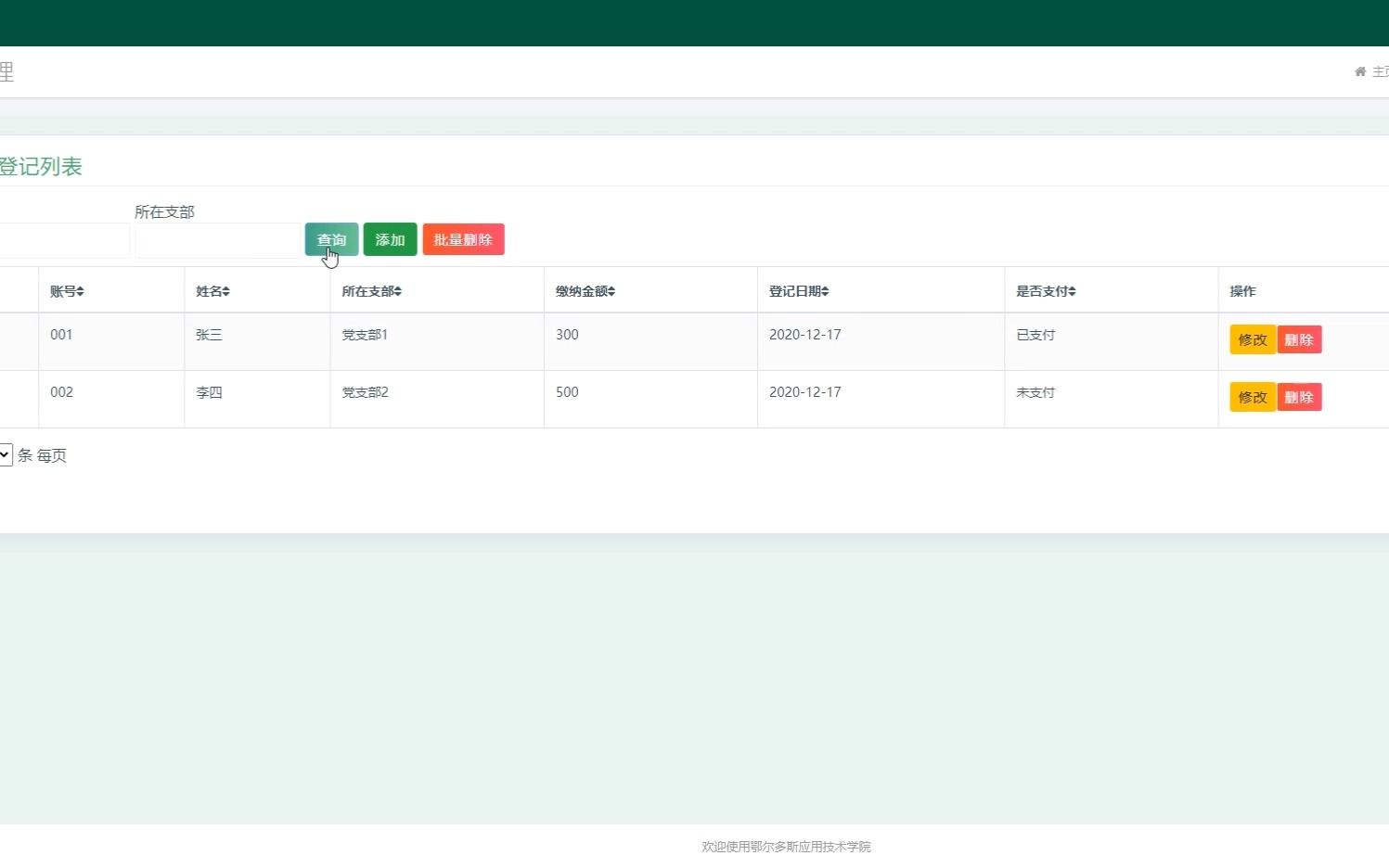Sort table by 账号 column
The height and width of the screenshot is (868, 1389).
(67, 291)
